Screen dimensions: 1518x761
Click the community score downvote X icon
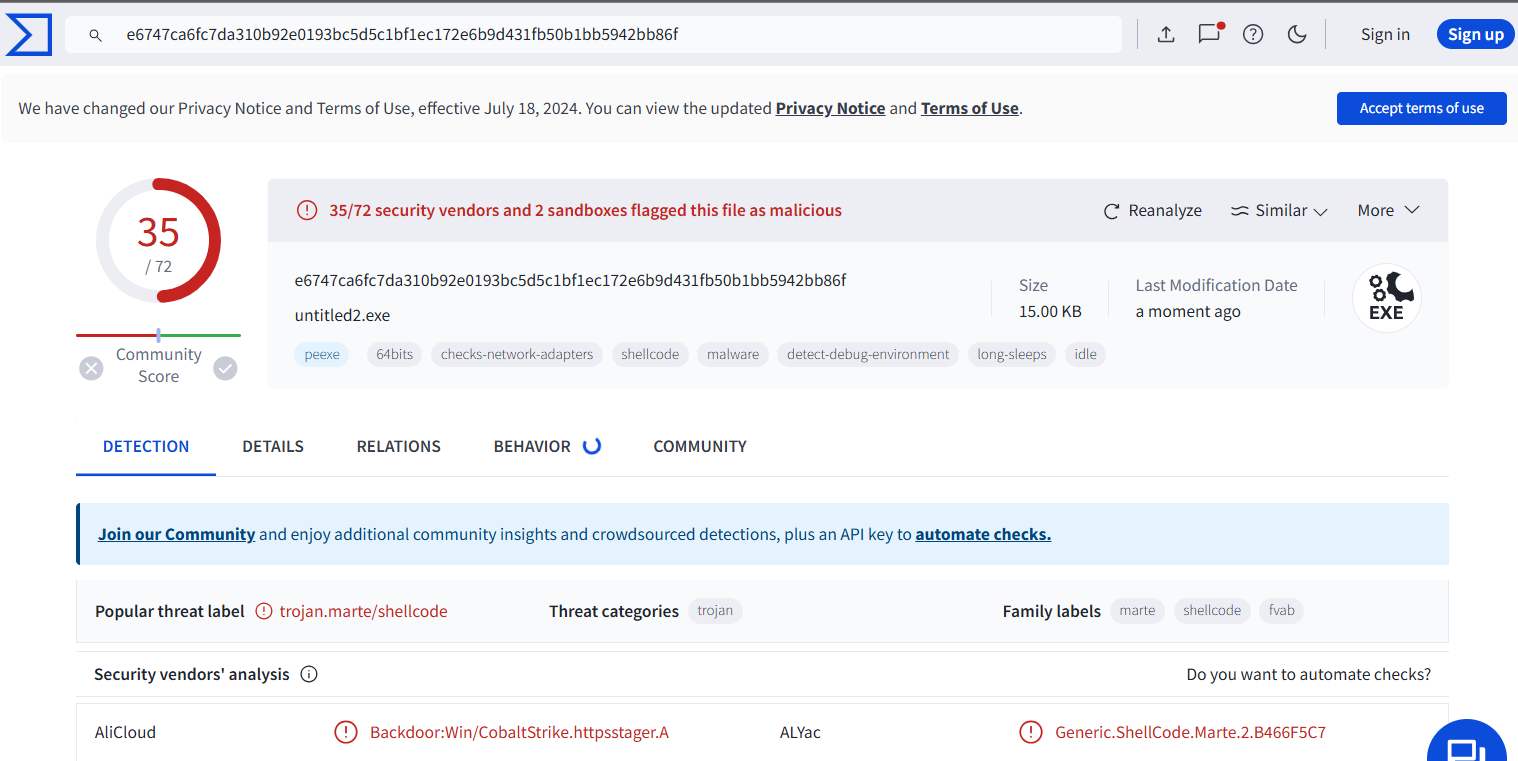coord(91,369)
